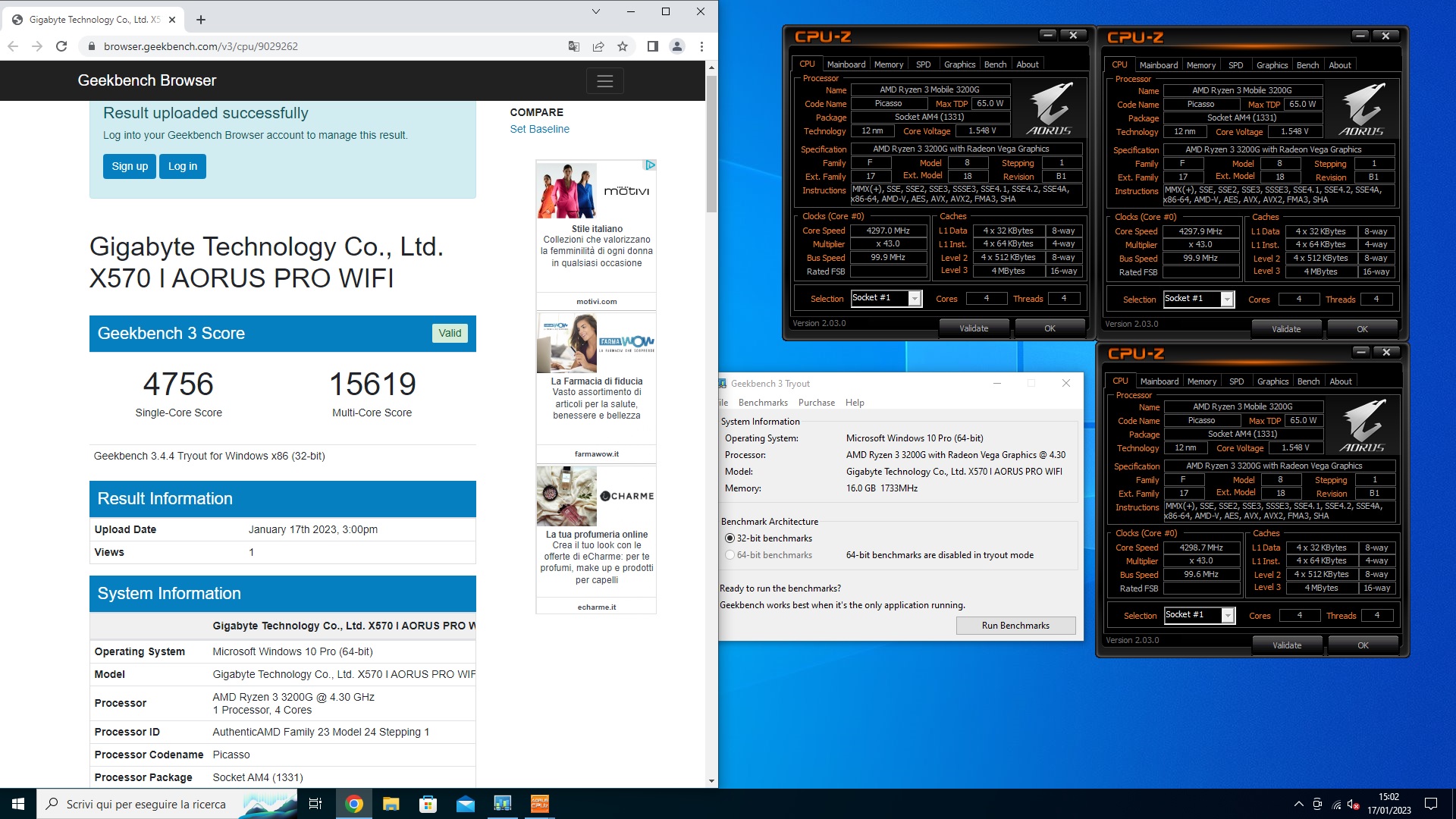The image size is (1456, 819).
Task: Open Socket selection dropdown in bottom-right CPU-Z
Action: click(1228, 615)
